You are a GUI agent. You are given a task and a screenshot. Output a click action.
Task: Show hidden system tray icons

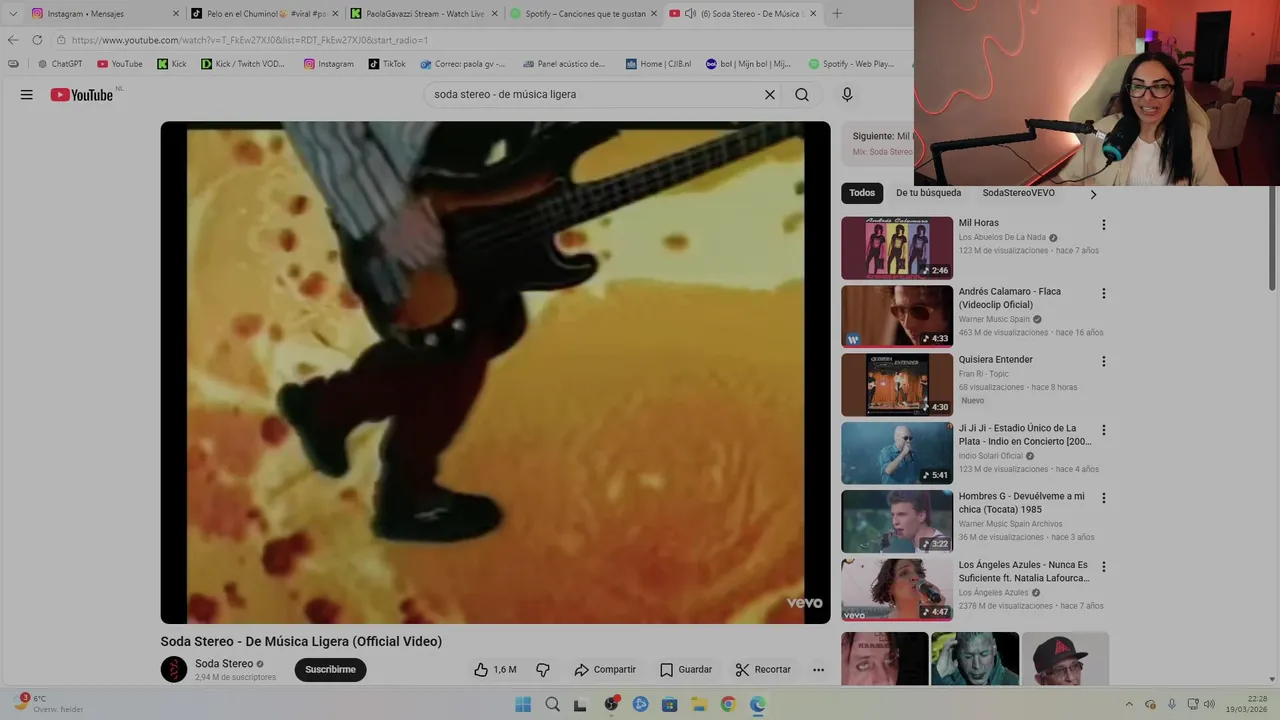(1129, 704)
